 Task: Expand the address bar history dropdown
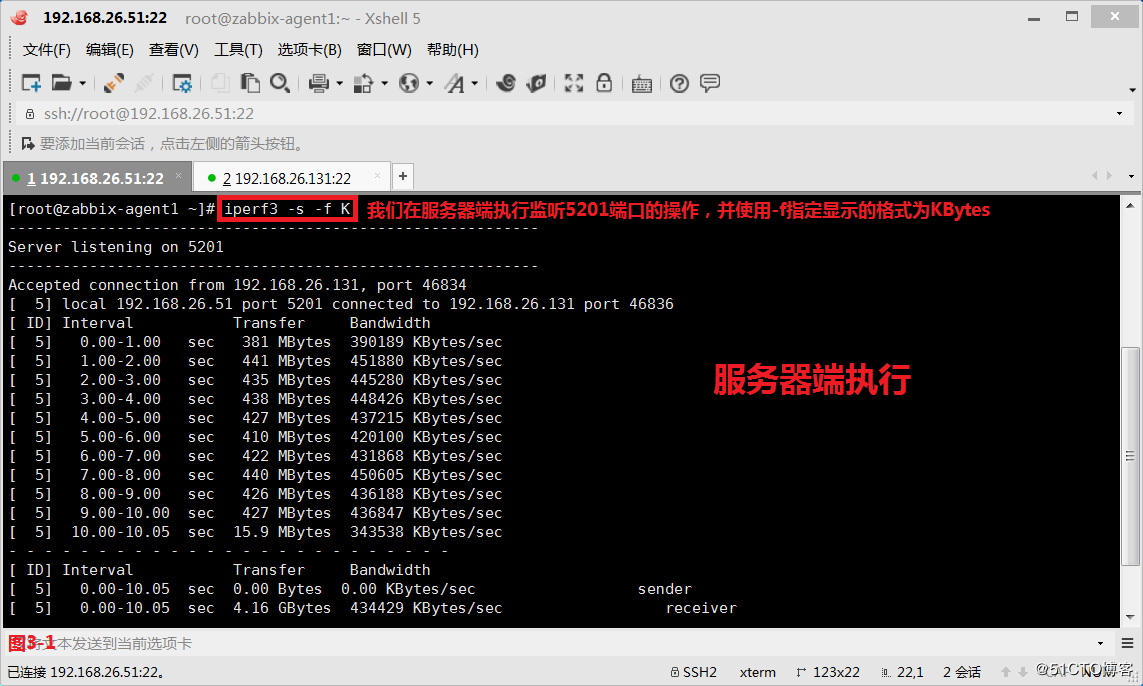1120,114
